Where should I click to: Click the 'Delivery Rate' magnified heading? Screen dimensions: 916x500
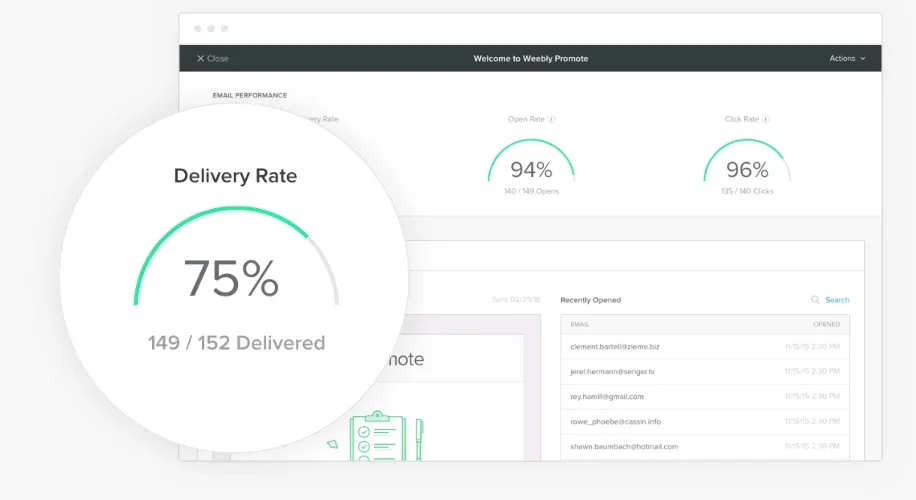[x=235, y=176]
